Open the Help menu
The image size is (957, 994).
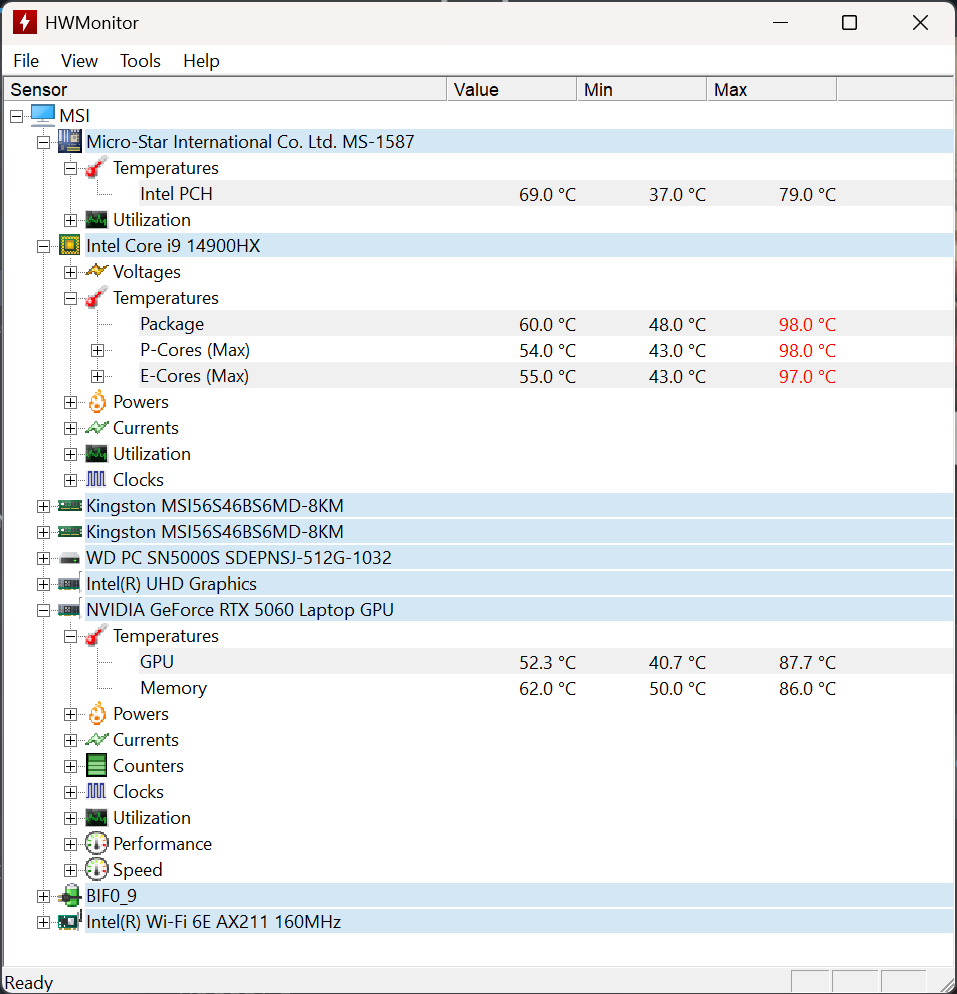[x=201, y=61]
